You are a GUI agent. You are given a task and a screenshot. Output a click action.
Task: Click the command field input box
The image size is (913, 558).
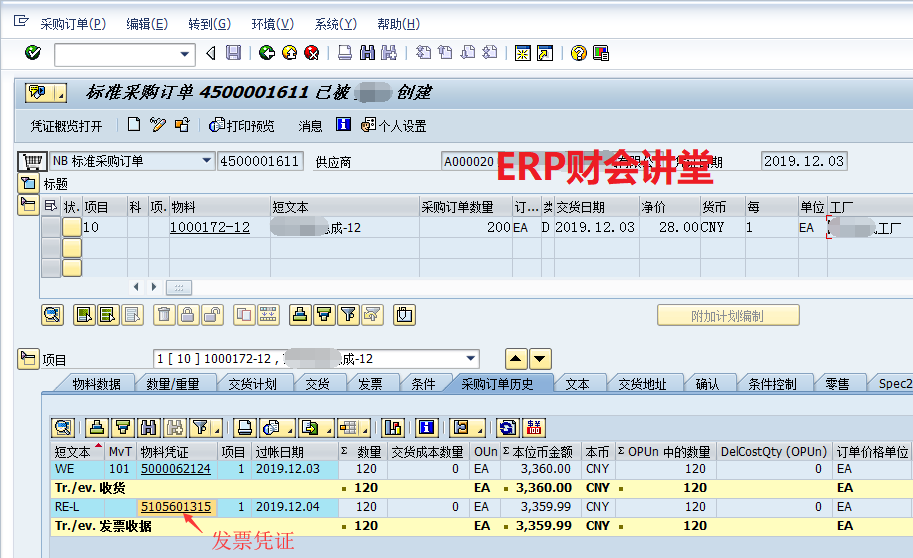point(116,54)
